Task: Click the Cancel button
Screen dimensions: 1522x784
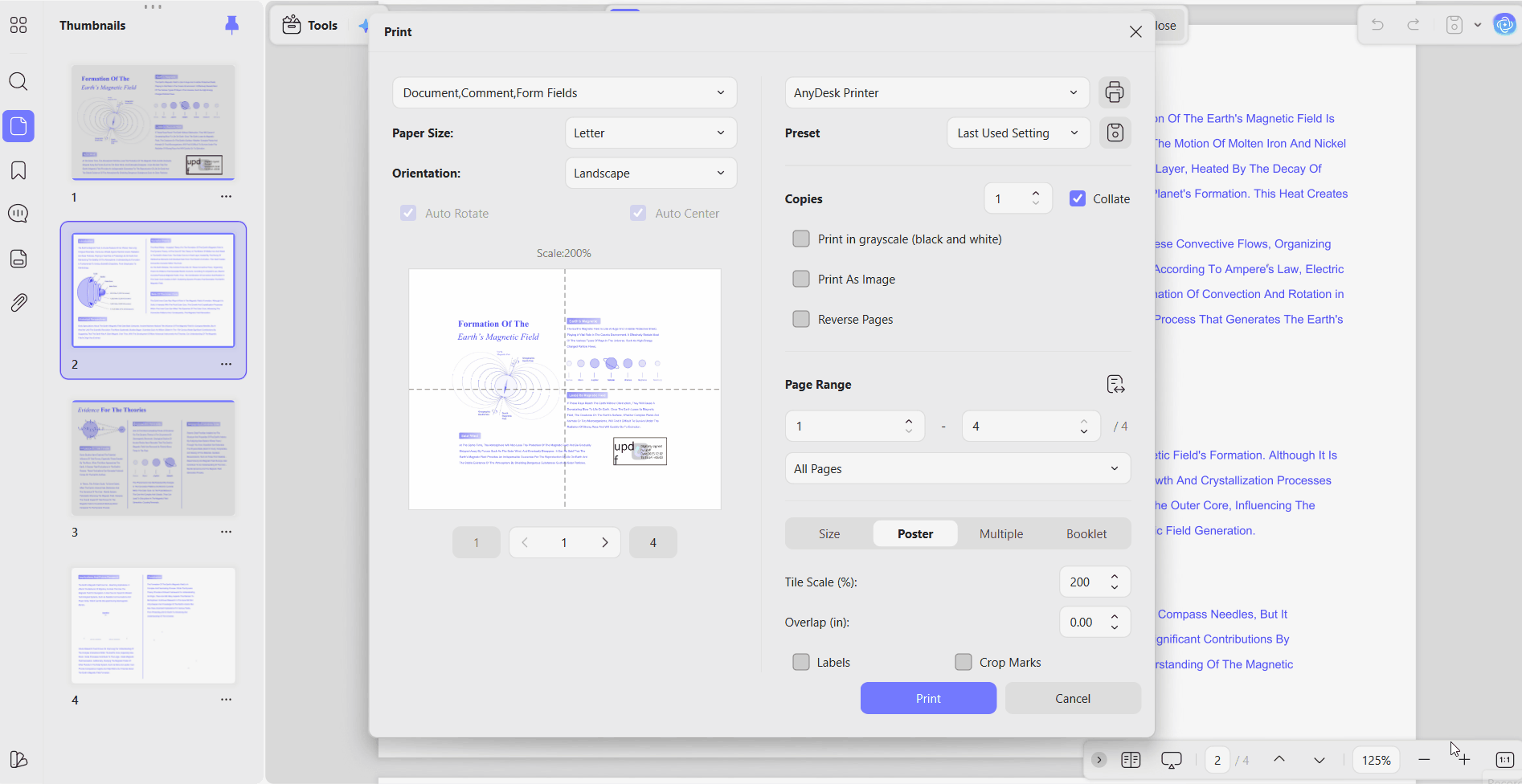Action: [x=1073, y=698]
